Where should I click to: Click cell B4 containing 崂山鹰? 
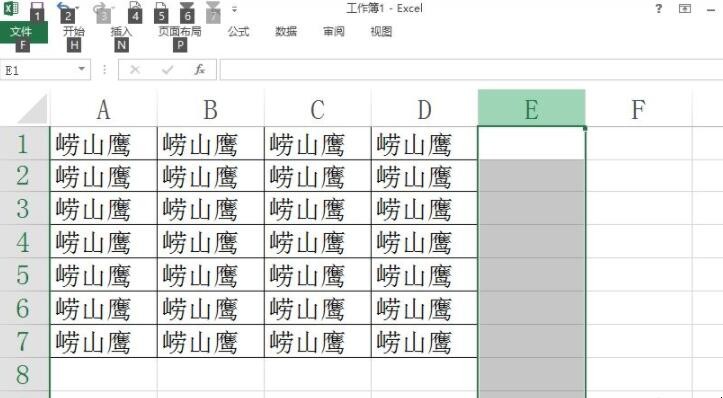[x=211, y=242]
